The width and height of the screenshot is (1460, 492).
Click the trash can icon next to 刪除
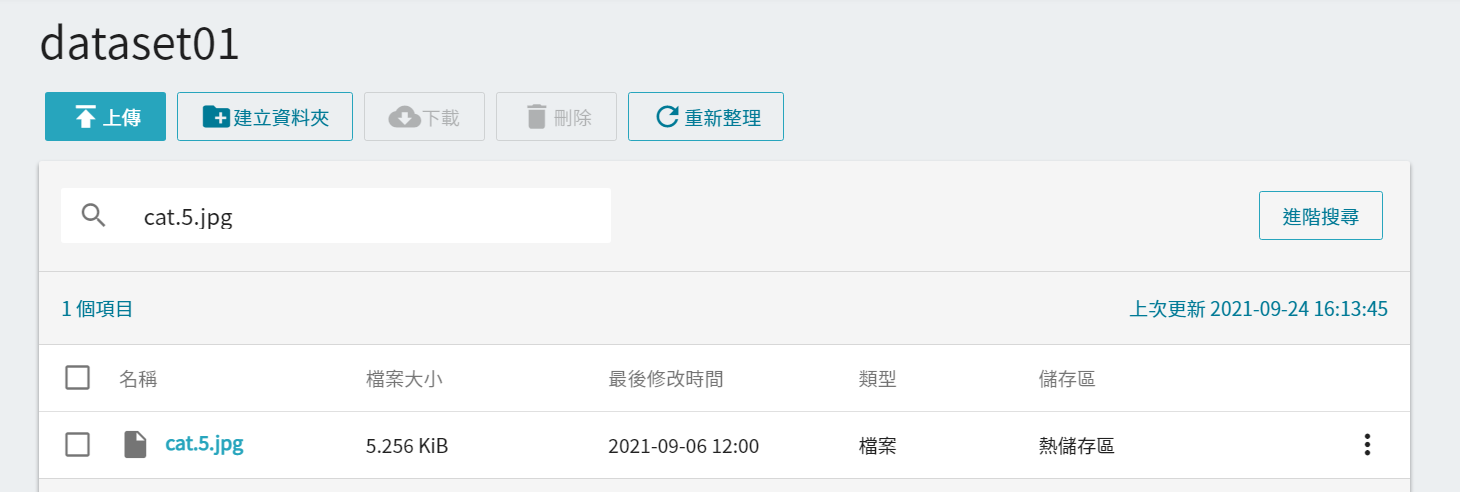(537, 117)
